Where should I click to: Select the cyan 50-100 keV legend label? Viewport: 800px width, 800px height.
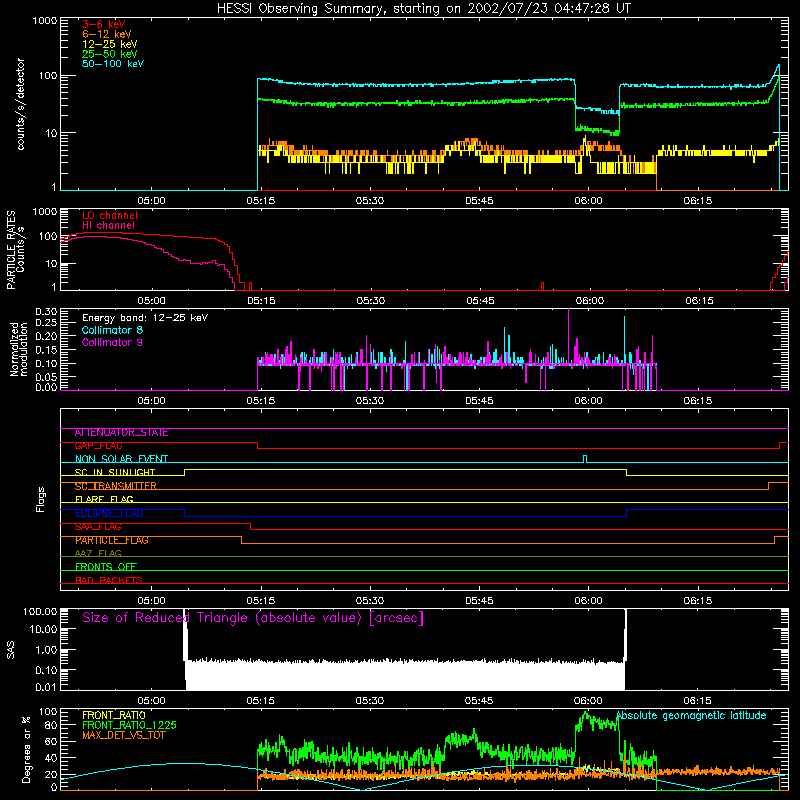[x=113, y=64]
